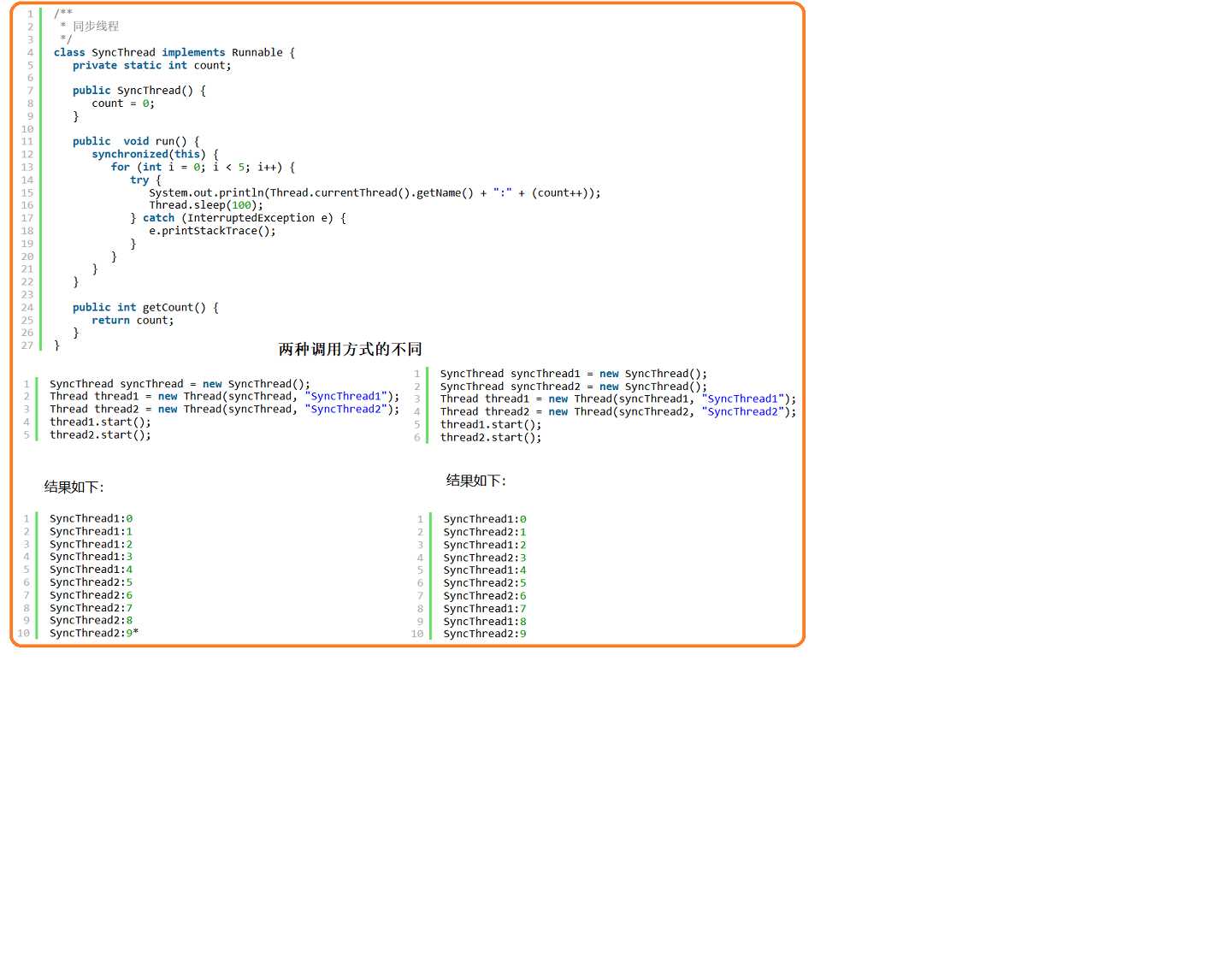Click 'thread2.start();' in the left snippet
Image resolution: width=1216 pixels, height=980 pixels.
pos(100,434)
